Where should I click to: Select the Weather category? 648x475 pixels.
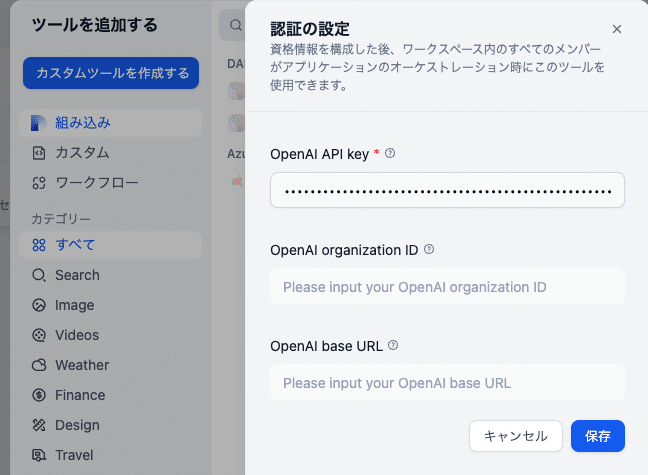[110, 365]
